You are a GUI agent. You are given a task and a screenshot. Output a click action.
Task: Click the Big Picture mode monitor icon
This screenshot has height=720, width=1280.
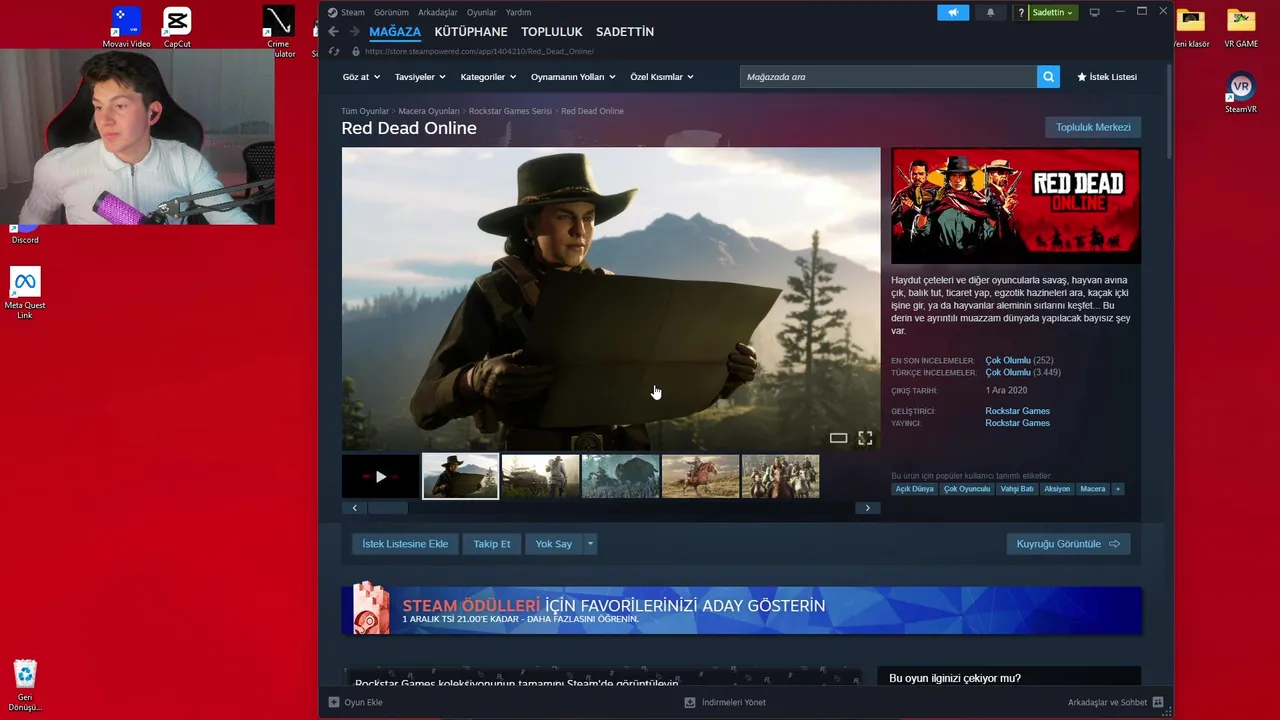pyautogui.click(x=1095, y=12)
